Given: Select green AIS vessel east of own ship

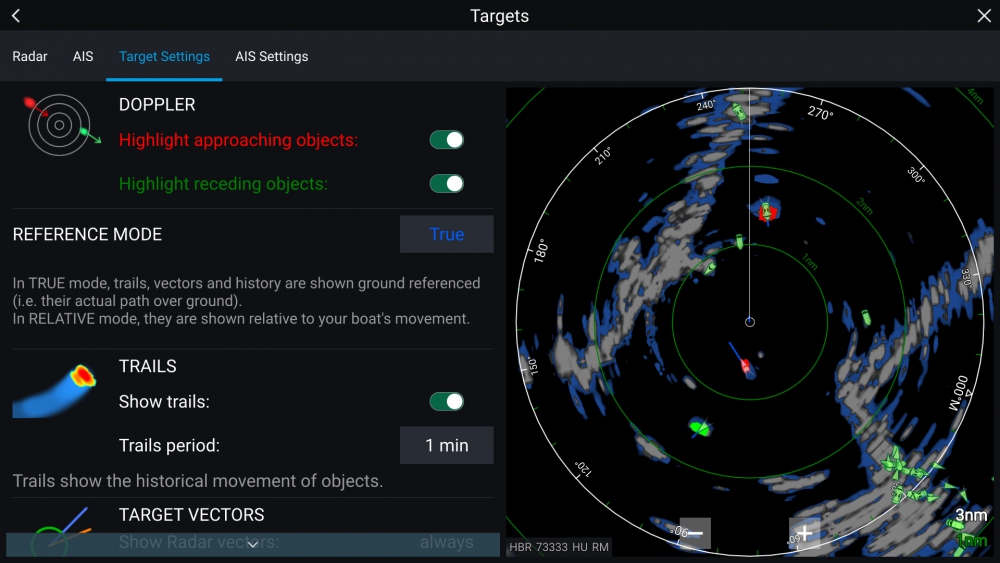Looking at the screenshot, I should point(866,317).
